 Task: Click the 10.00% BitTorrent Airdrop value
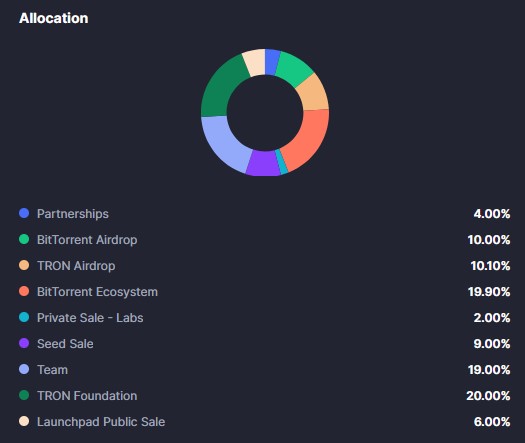point(489,240)
